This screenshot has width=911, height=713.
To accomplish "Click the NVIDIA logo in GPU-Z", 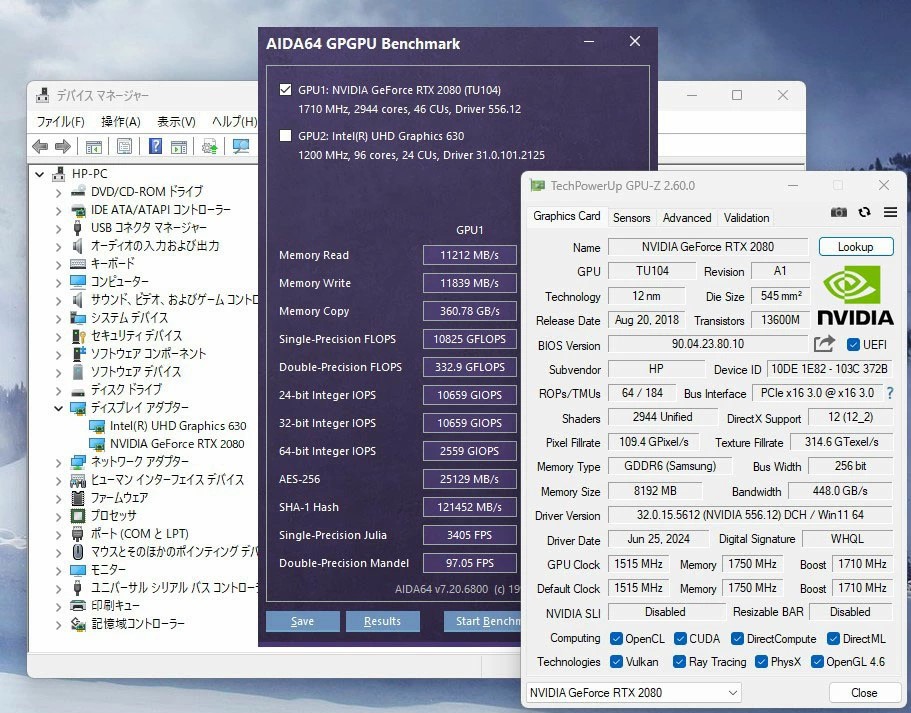I will (x=855, y=295).
